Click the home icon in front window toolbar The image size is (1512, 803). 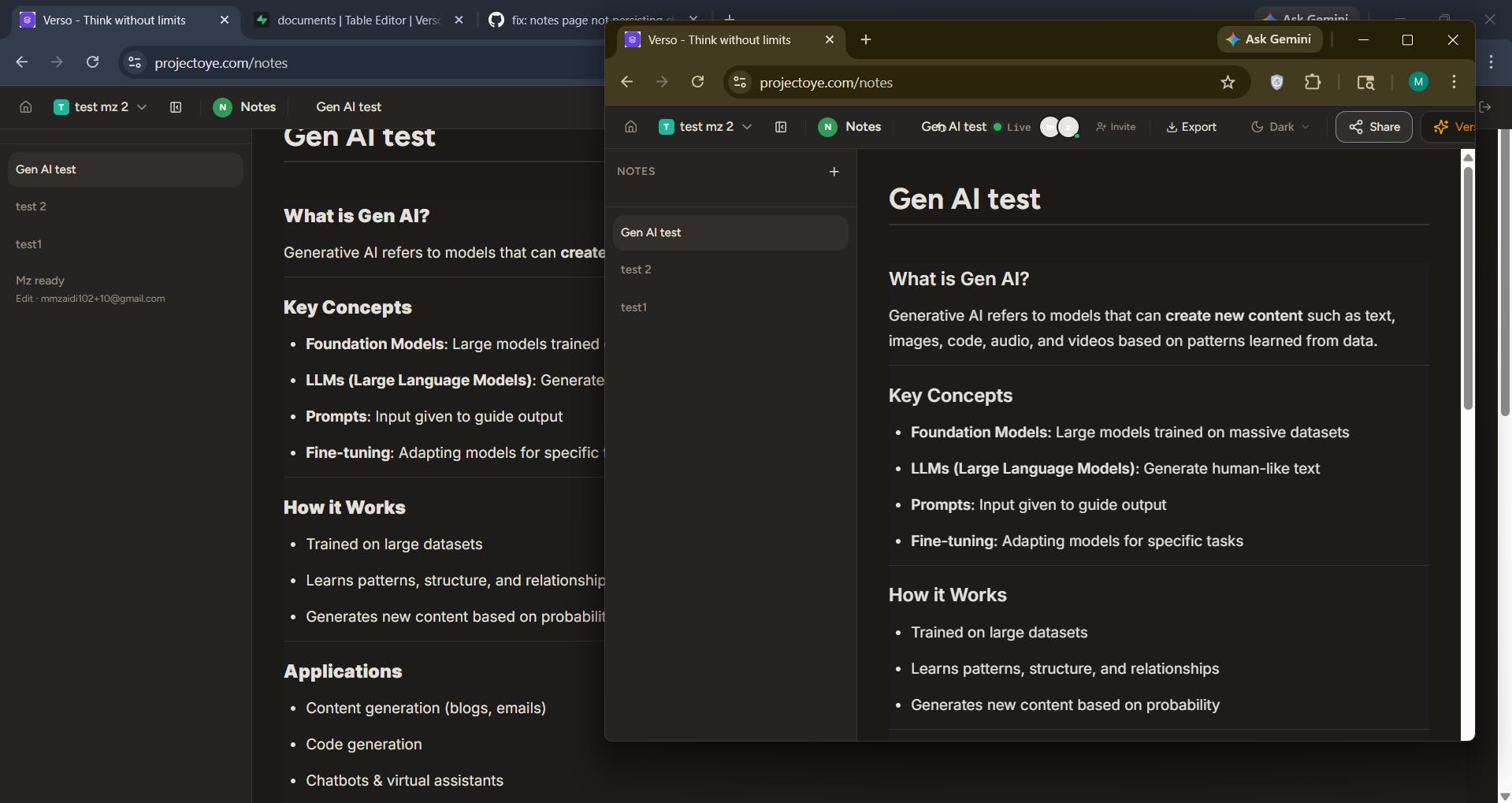pyautogui.click(x=630, y=127)
